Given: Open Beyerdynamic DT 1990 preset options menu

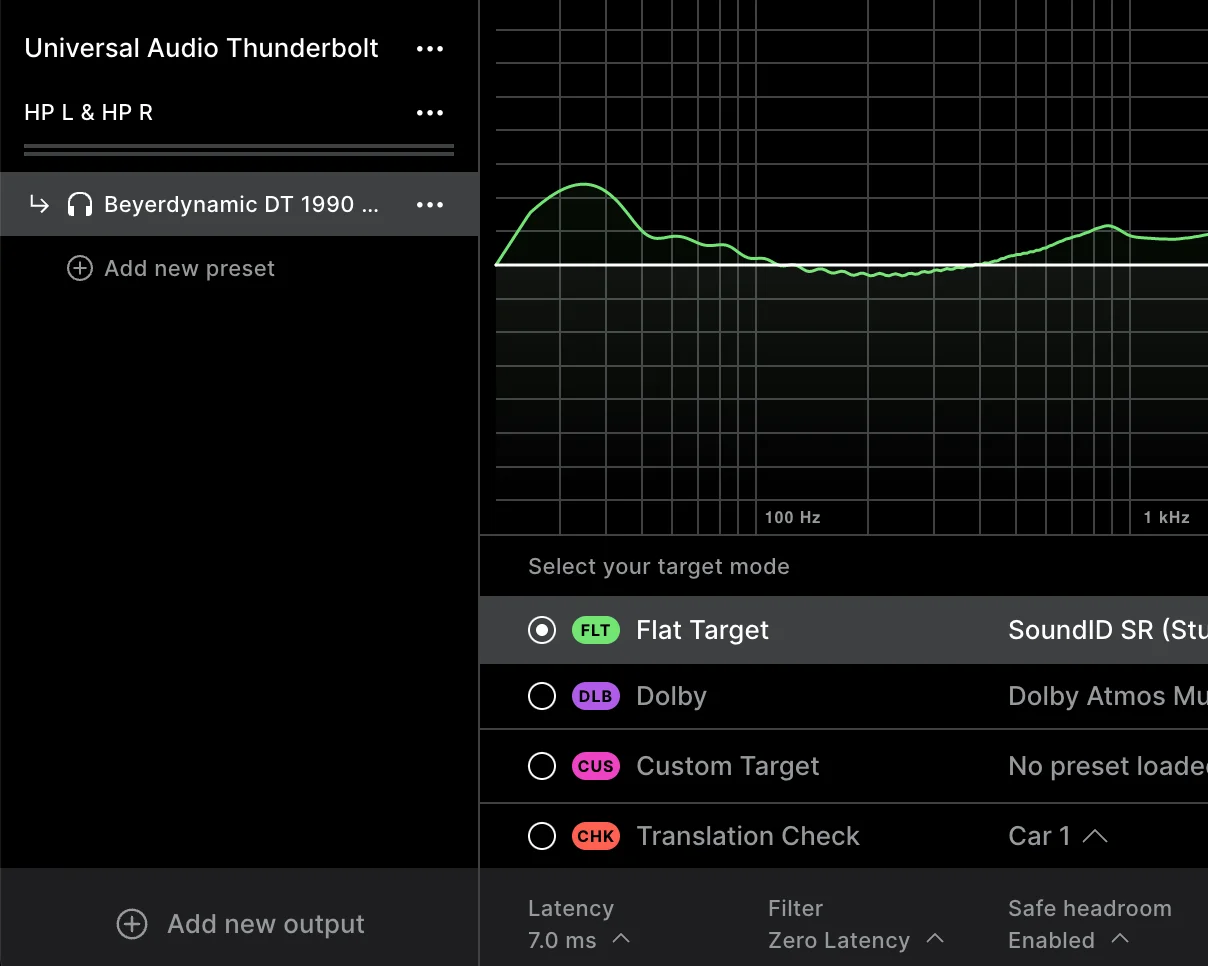Looking at the screenshot, I should click(x=430, y=205).
